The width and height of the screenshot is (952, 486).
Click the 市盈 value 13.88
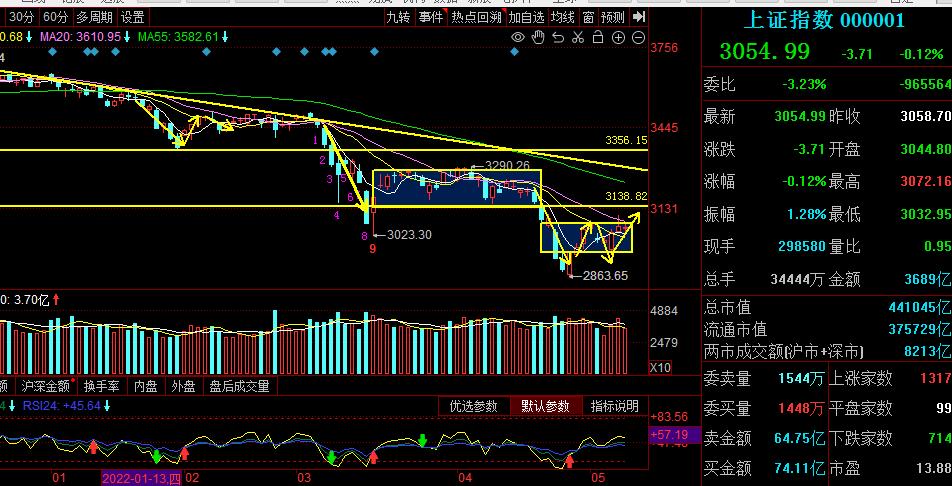[932, 468]
